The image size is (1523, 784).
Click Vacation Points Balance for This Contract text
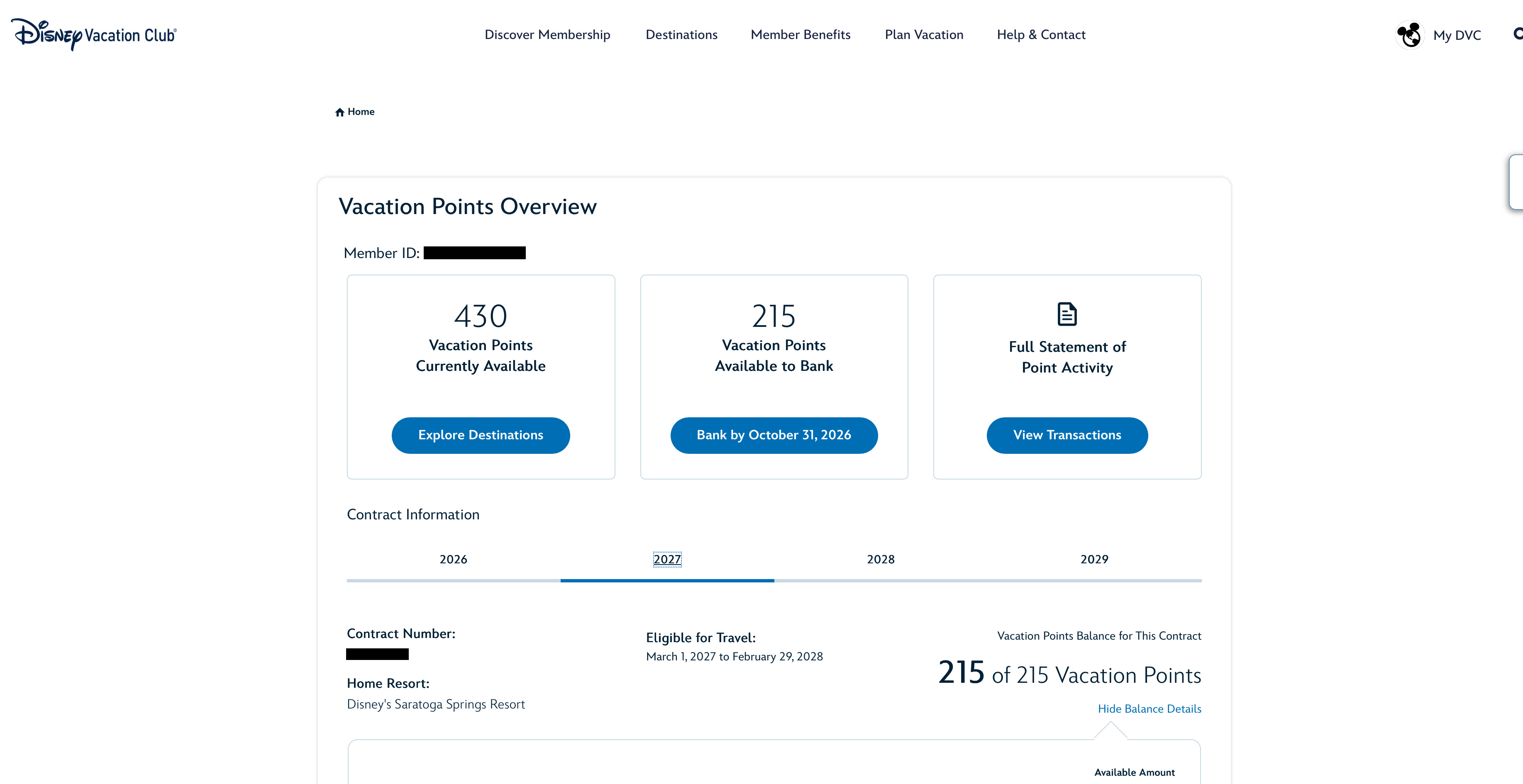(1099, 636)
